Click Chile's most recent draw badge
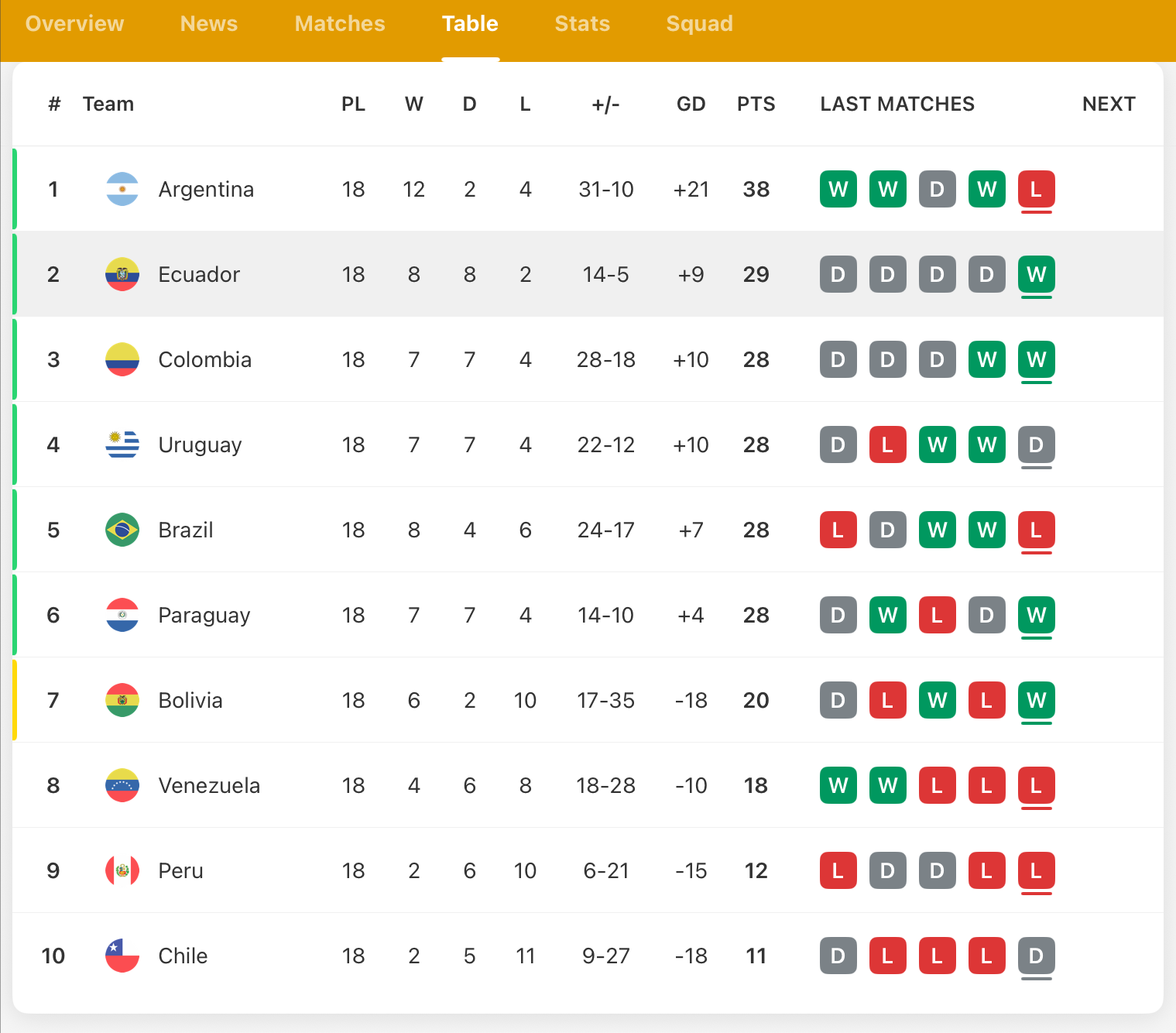Image resolution: width=1176 pixels, height=1033 pixels. click(x=1036, y=956)
